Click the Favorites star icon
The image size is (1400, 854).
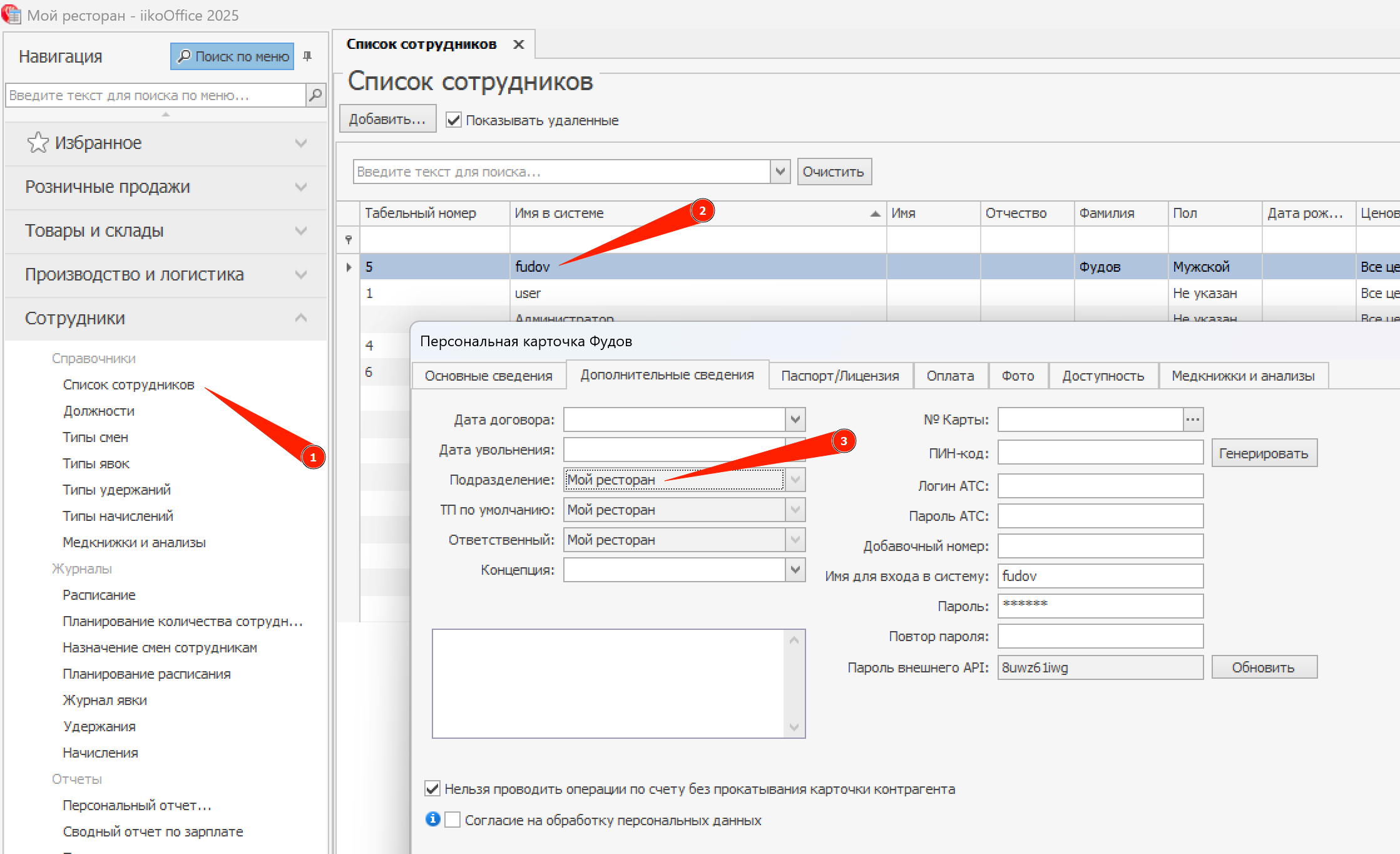pyautogui.click(x=38, y=143)
